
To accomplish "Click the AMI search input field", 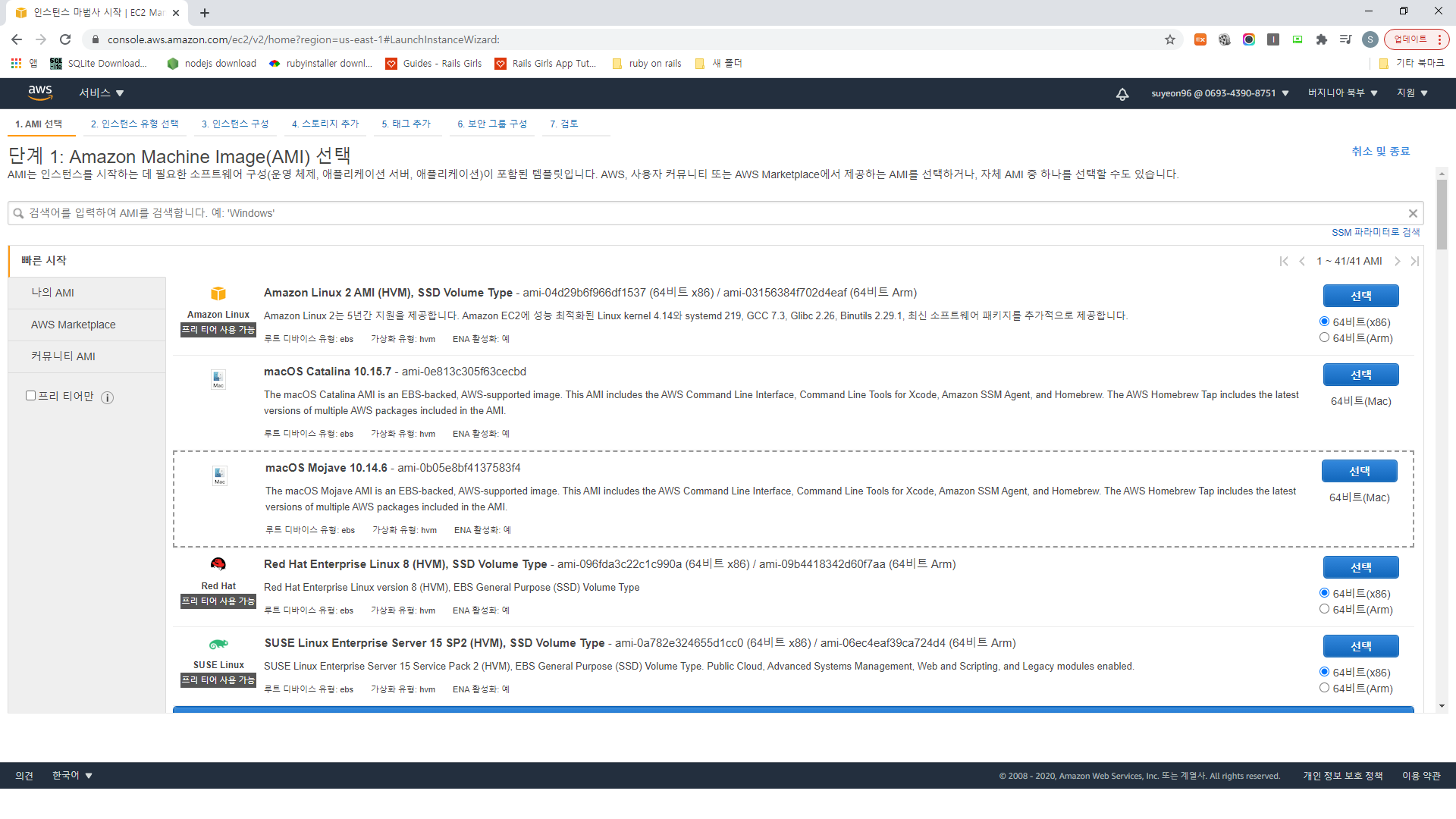I will (x=715, y=213).
